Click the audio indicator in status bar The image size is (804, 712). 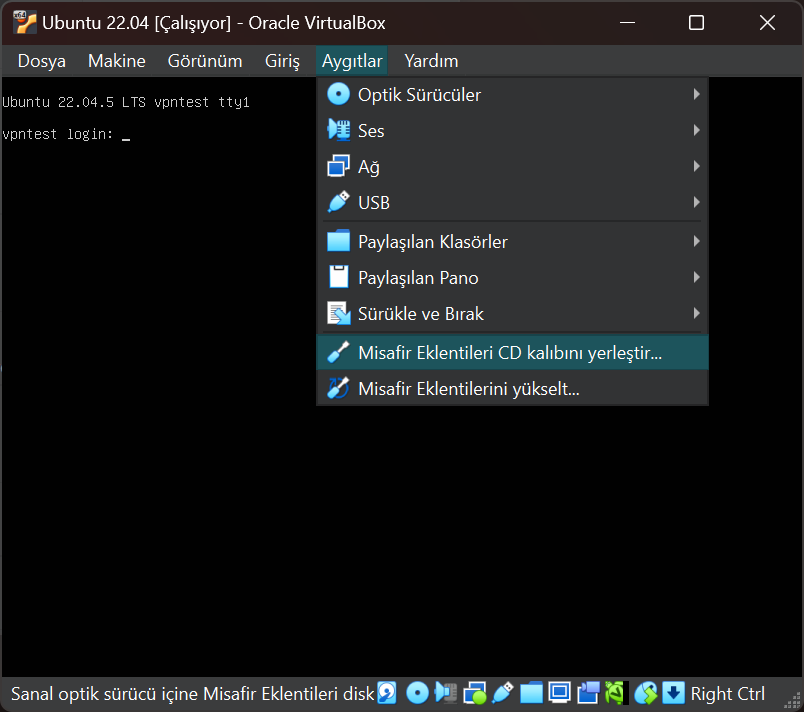446,693
